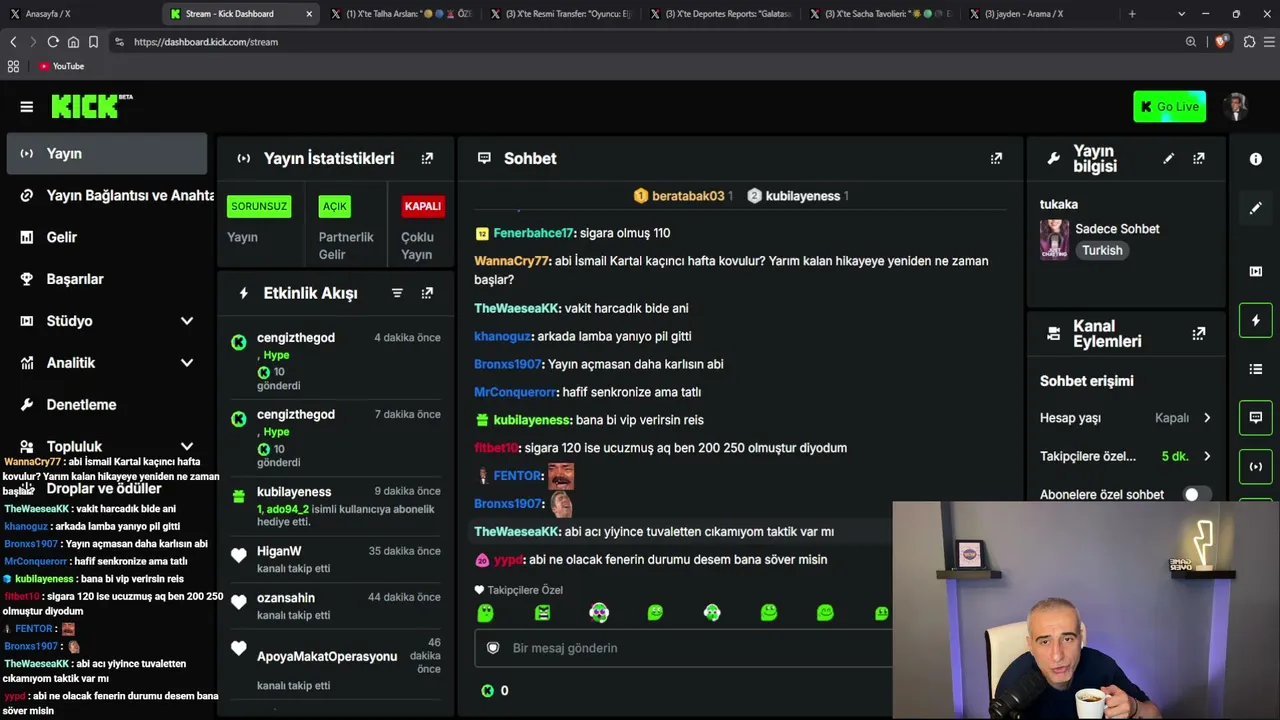
Task: Open the browser main menu
Action: pos(1270,42)
